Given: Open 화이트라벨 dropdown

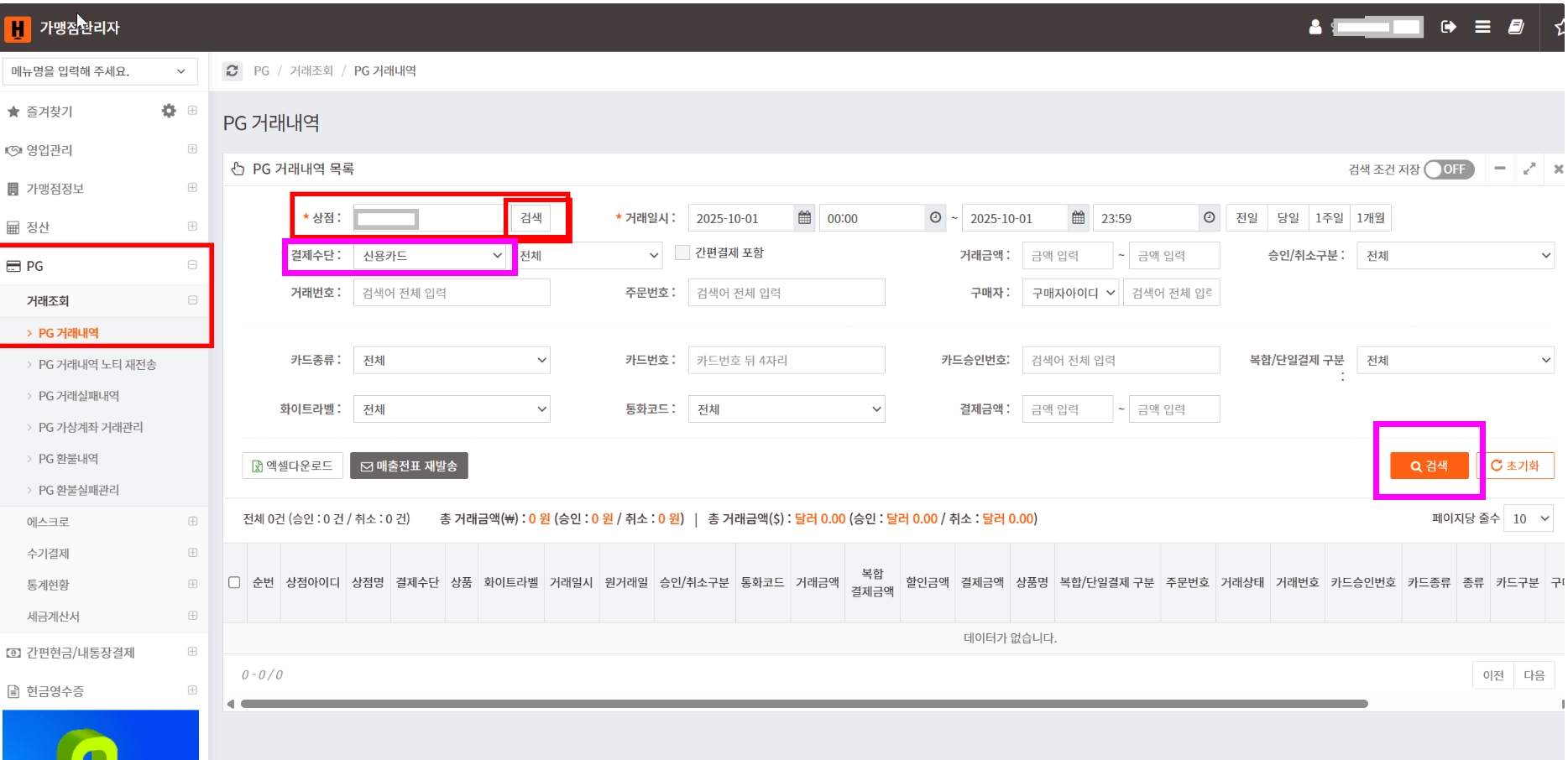Looking at the screenshot, I should (452, 409).
